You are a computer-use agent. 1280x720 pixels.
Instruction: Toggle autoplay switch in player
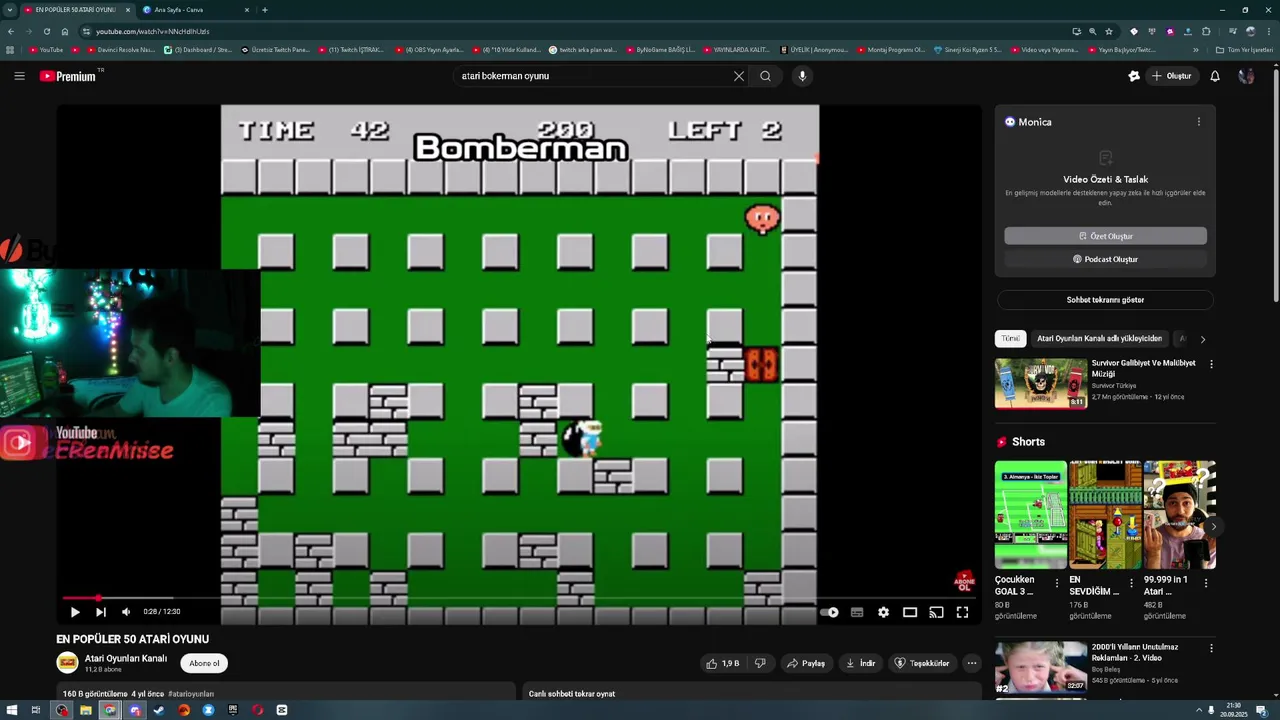pos(830,612)
